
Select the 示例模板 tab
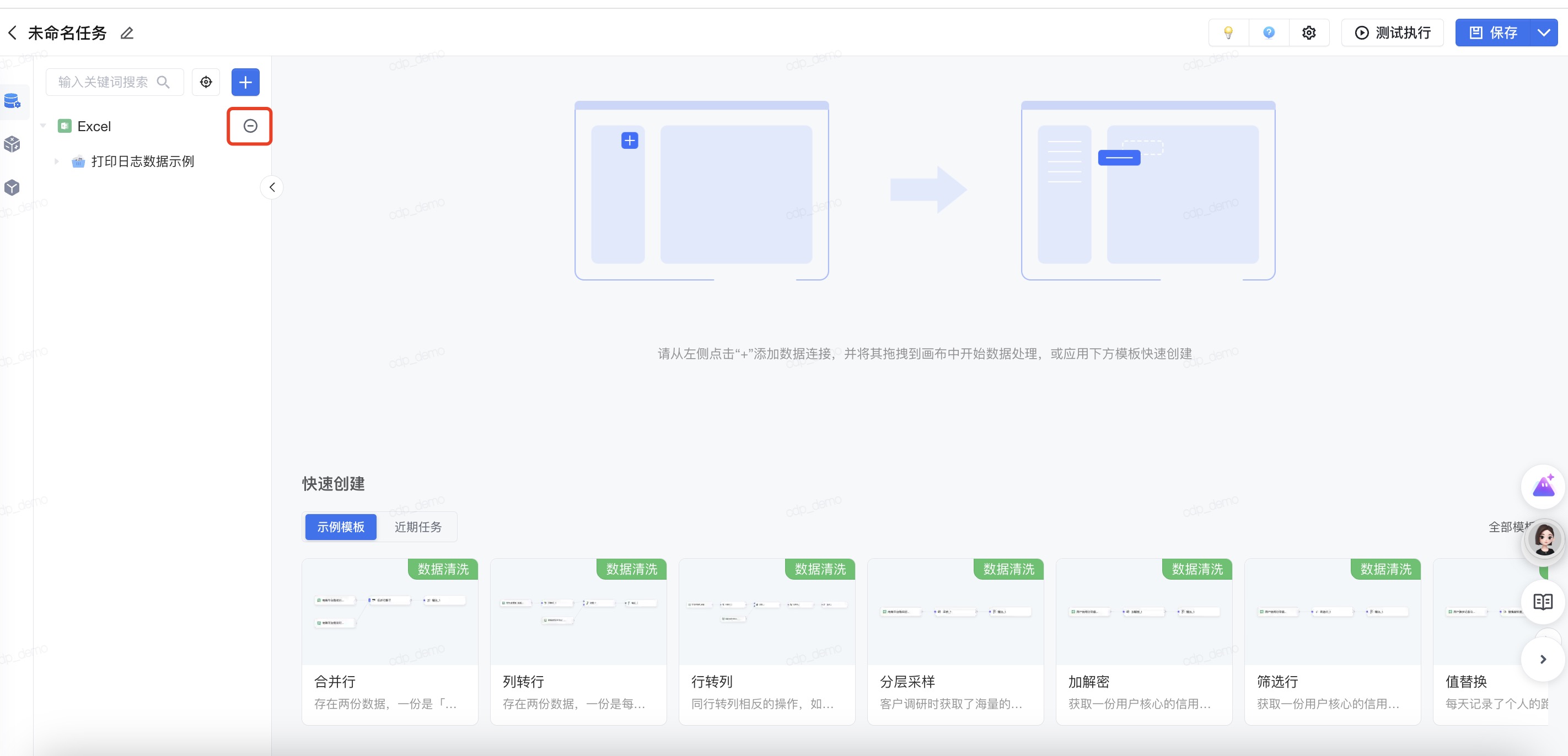coord(340,527)
